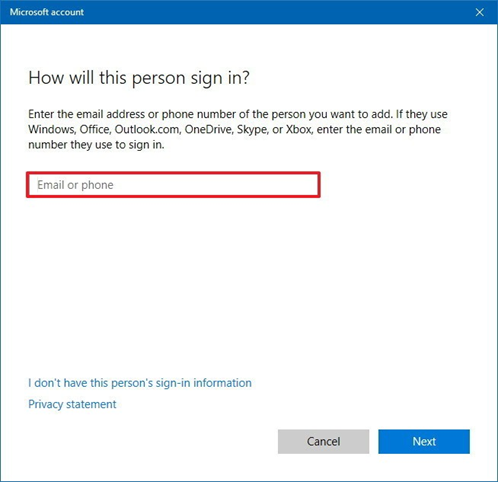Image resolution: width=498 pixels, height=482 pixels.
Task: Click the Email or phone input field
Action: coord(173,185)
